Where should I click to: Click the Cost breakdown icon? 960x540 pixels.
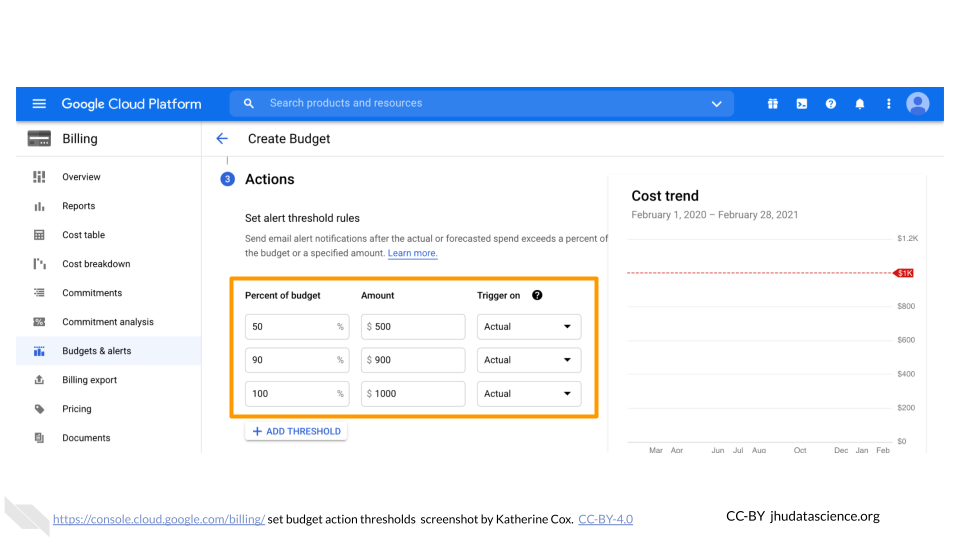pos(39,264)
